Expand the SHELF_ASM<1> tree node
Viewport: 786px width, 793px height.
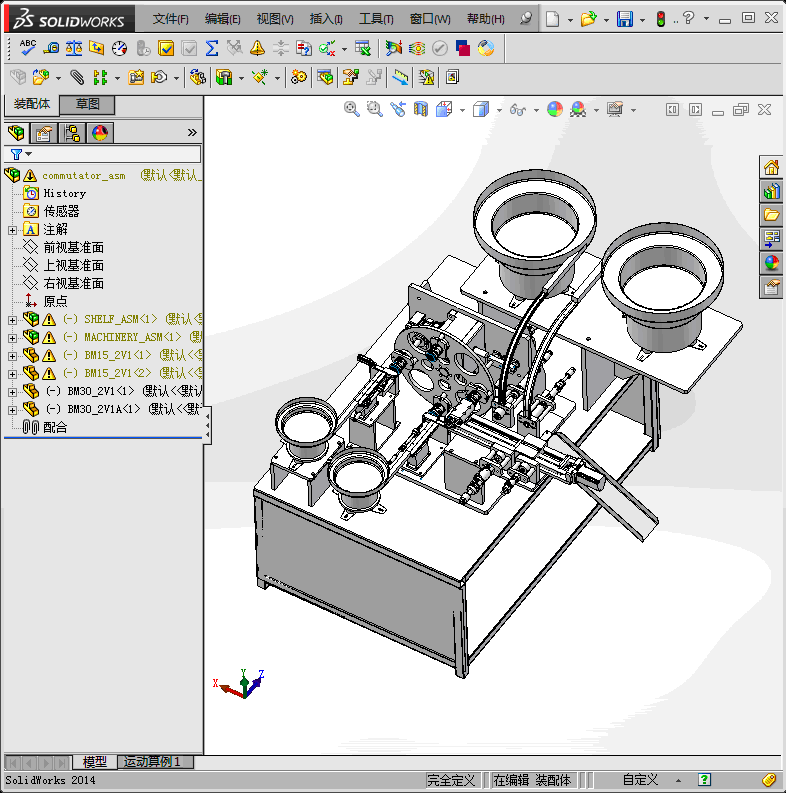point(12,320)
